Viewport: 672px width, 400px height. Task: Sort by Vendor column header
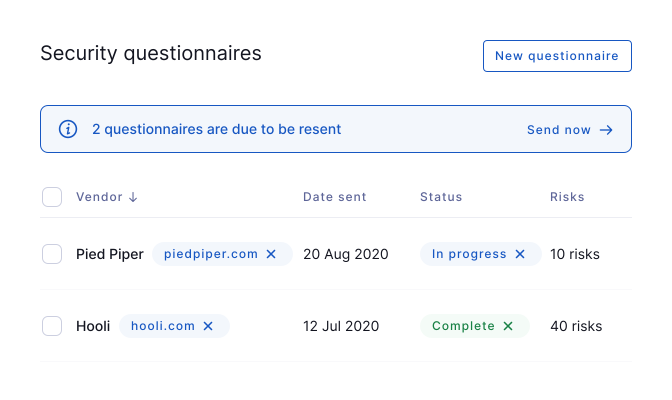99,197
